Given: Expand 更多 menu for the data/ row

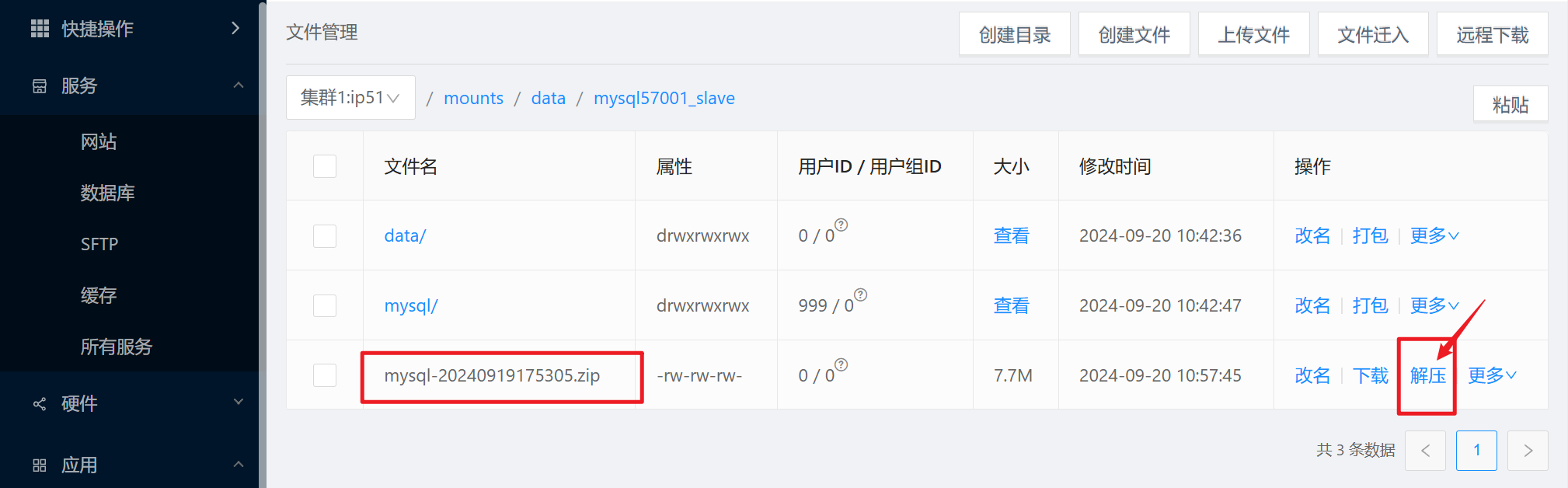Looking at the screenshot, I should (1434, 235).
